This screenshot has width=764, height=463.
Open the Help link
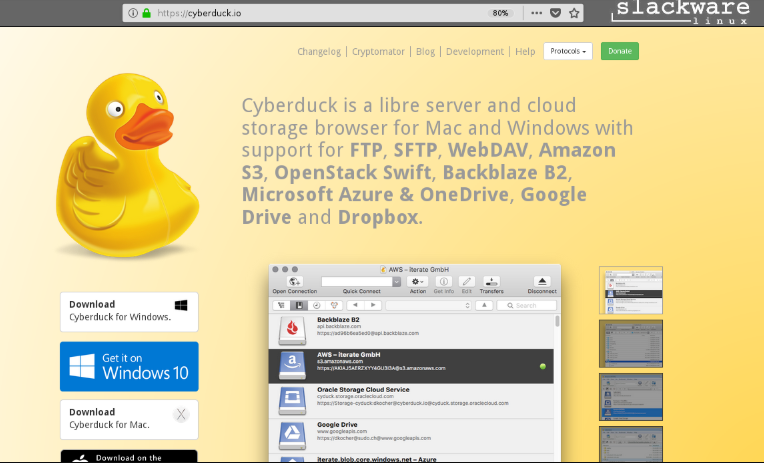coord(525,51)
